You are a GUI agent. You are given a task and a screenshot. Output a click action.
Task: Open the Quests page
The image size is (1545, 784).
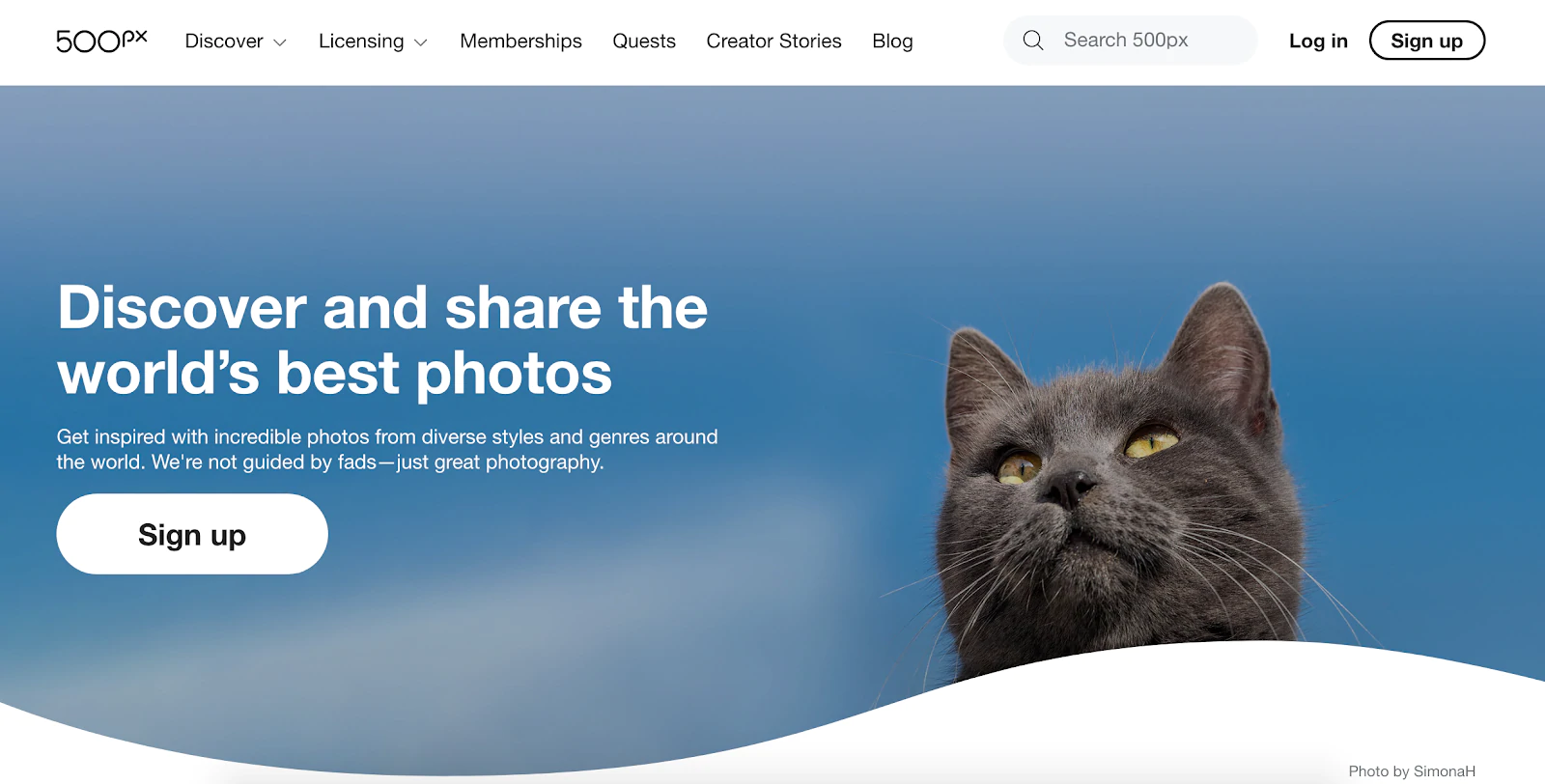pos(644,42)
